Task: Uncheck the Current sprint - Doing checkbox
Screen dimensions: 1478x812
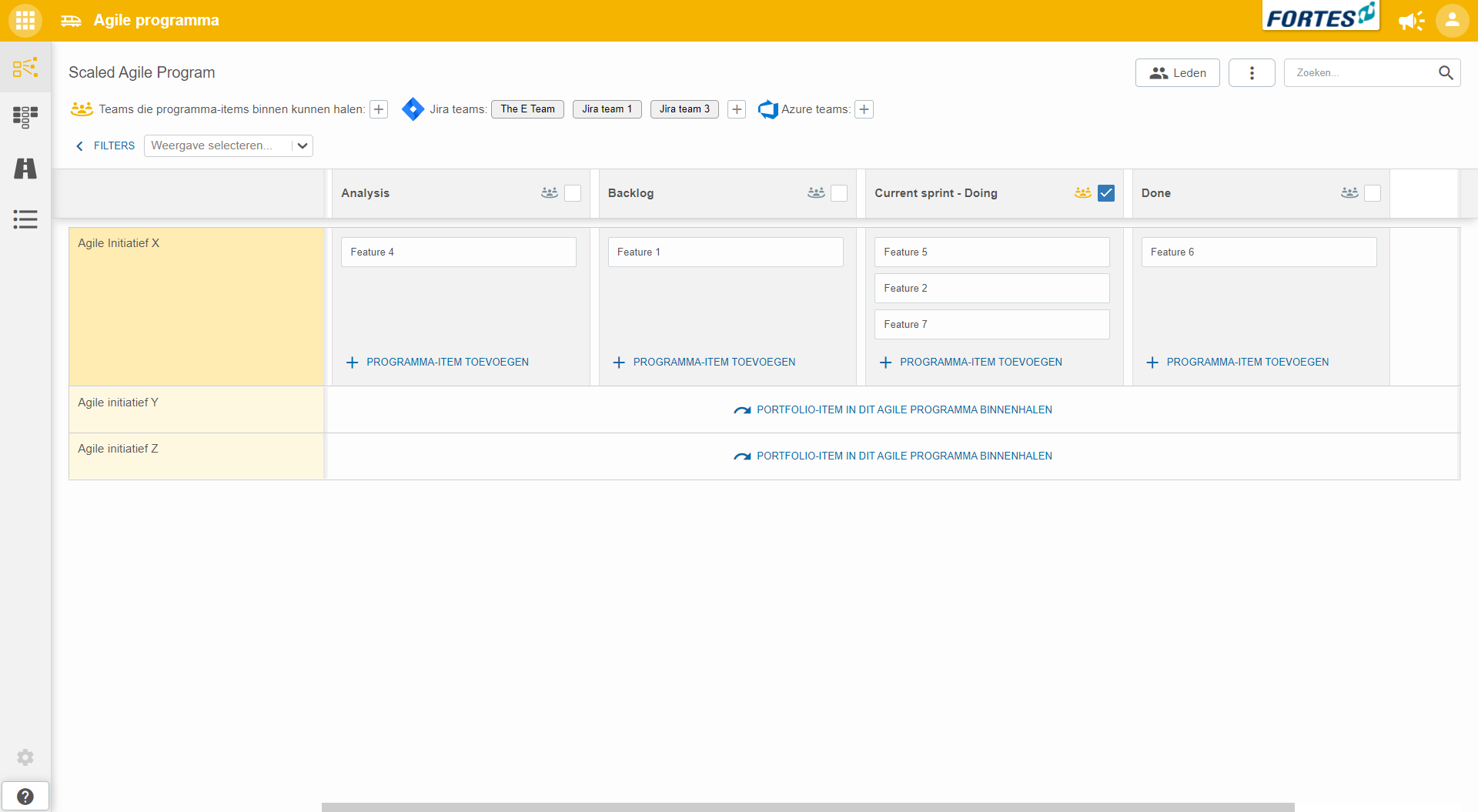Action: (1106, 193)
